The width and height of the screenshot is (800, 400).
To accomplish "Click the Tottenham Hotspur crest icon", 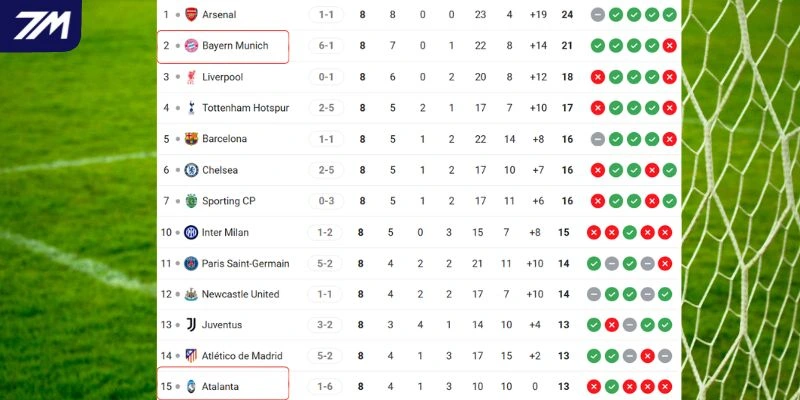I will pyautogui.click(x=191, y=108).
